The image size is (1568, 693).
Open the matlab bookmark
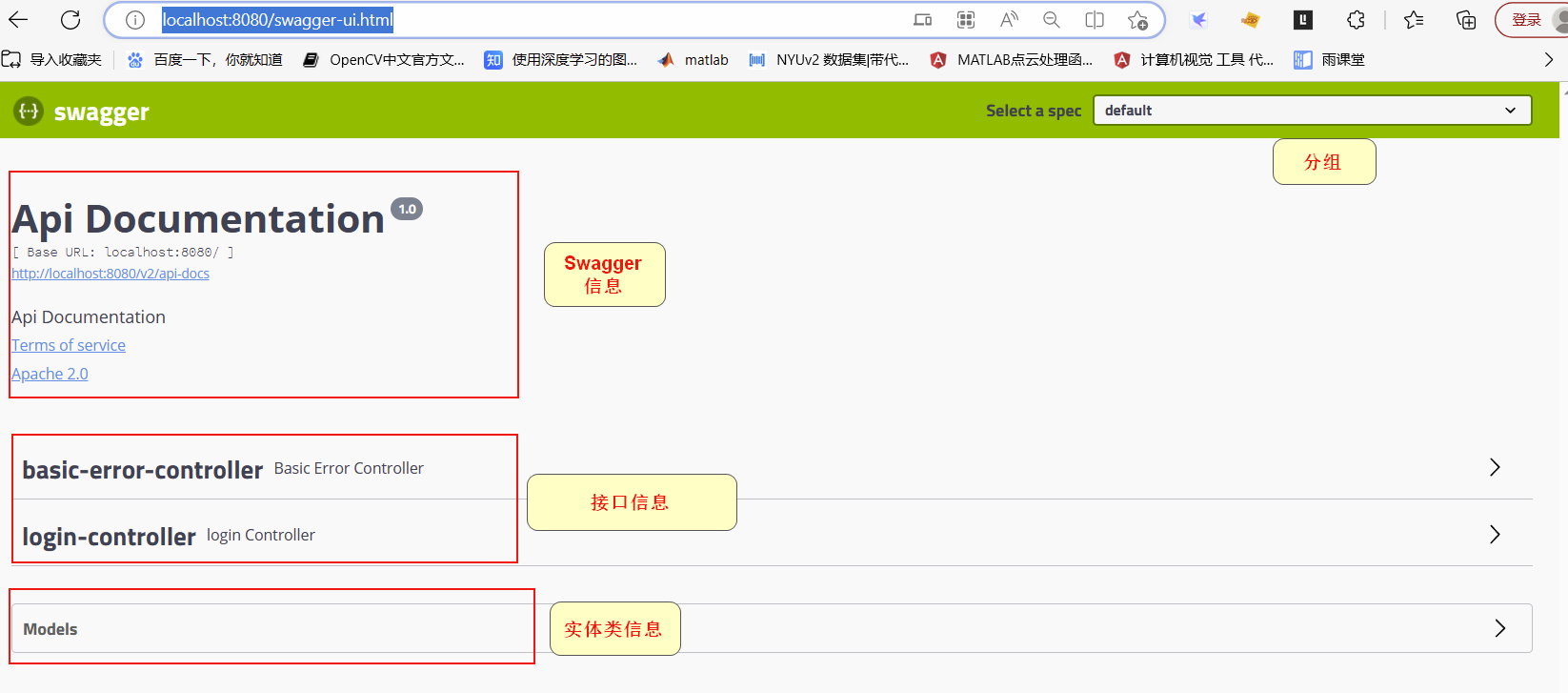coord(694,59)
